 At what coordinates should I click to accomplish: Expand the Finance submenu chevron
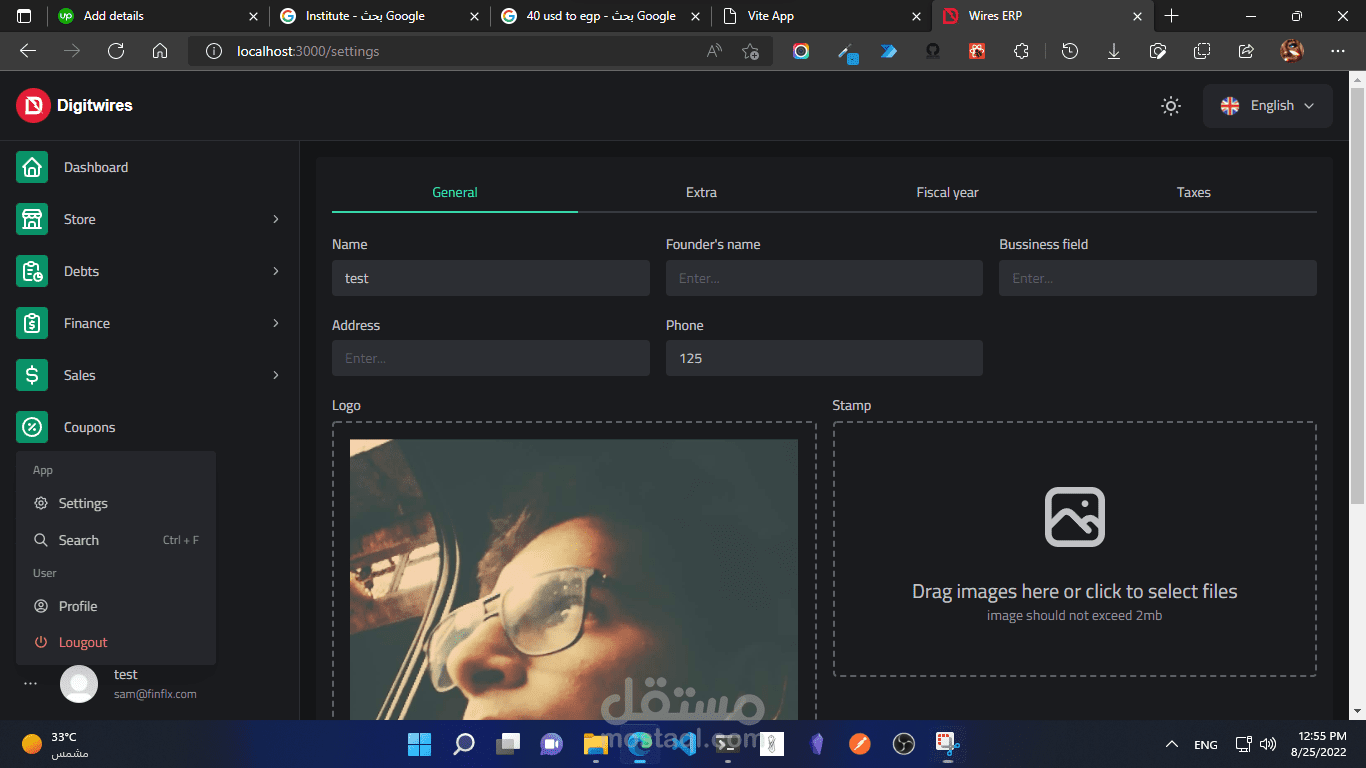click(276, 323)
